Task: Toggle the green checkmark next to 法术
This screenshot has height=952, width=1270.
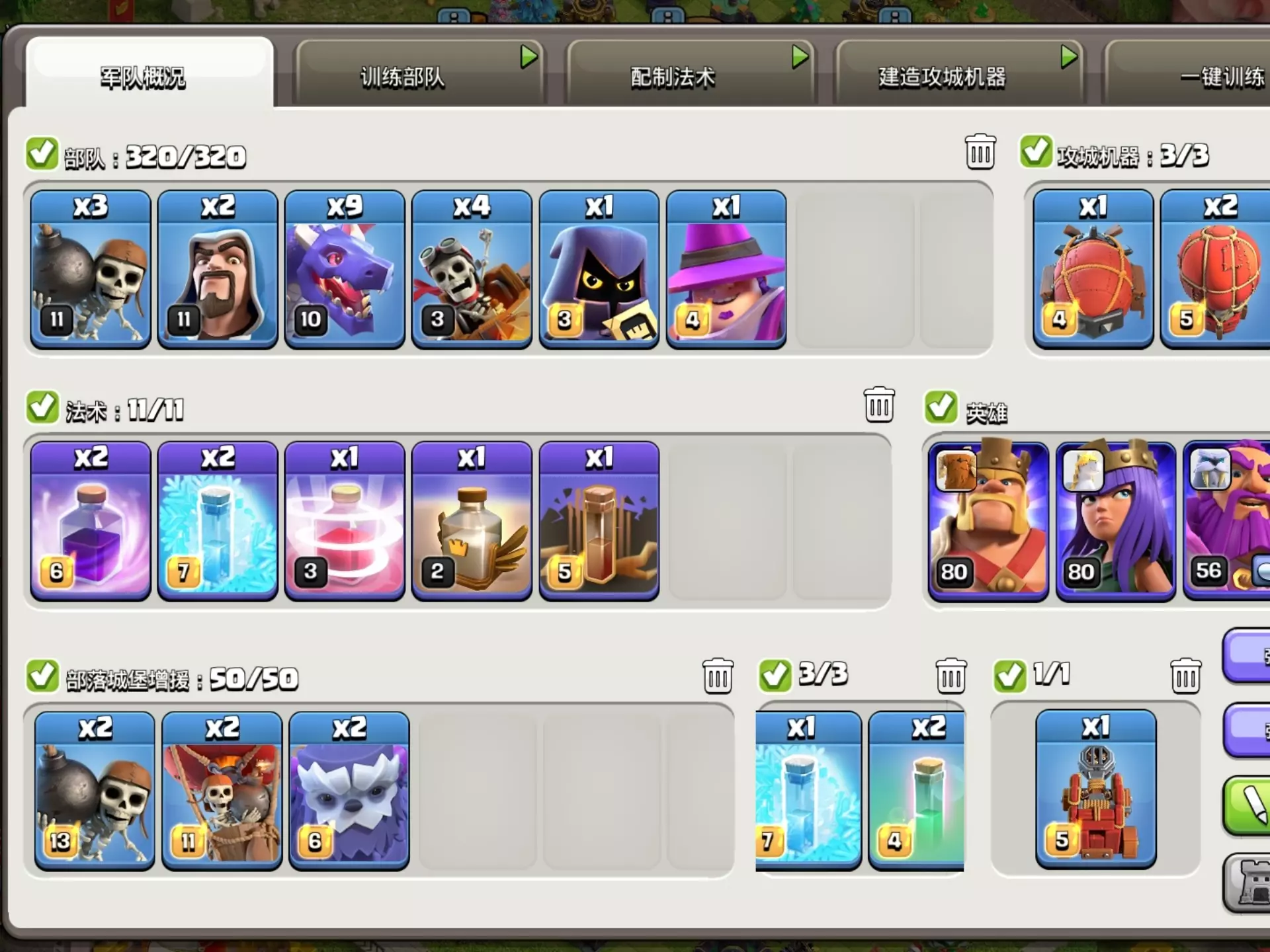Action: click(x=42, y=407)
